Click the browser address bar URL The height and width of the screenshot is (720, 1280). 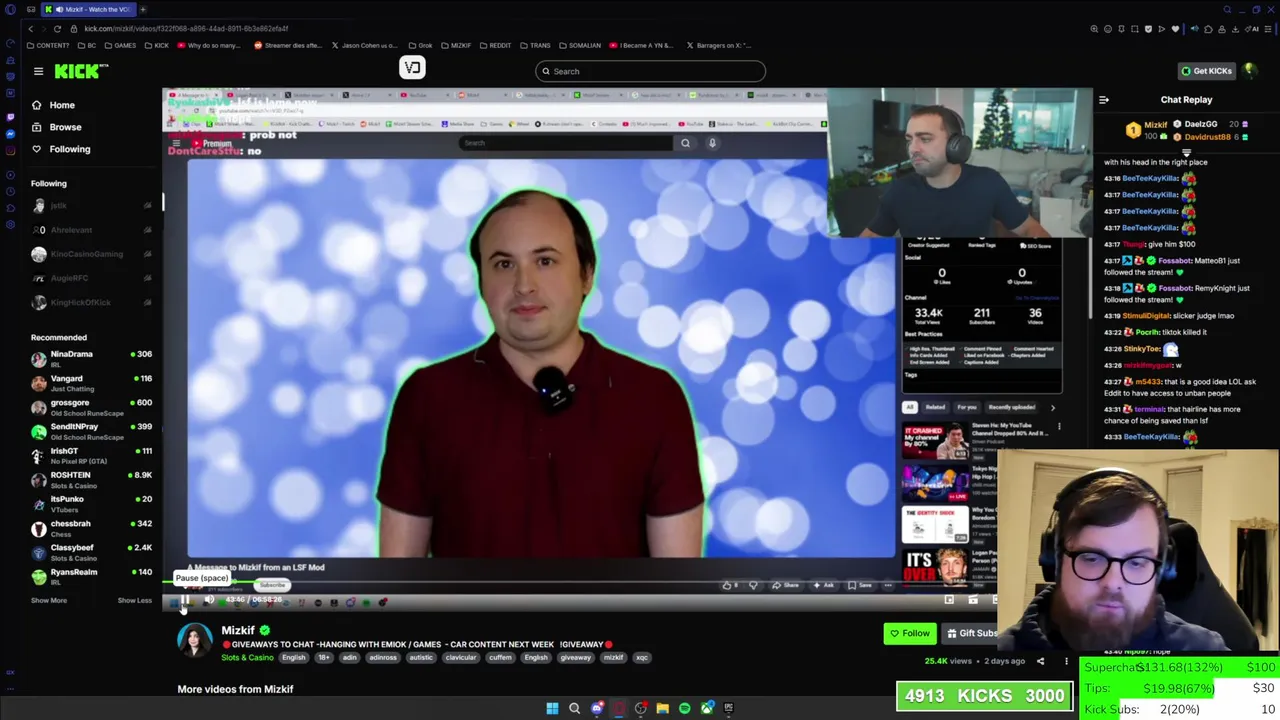pos(186,29)
